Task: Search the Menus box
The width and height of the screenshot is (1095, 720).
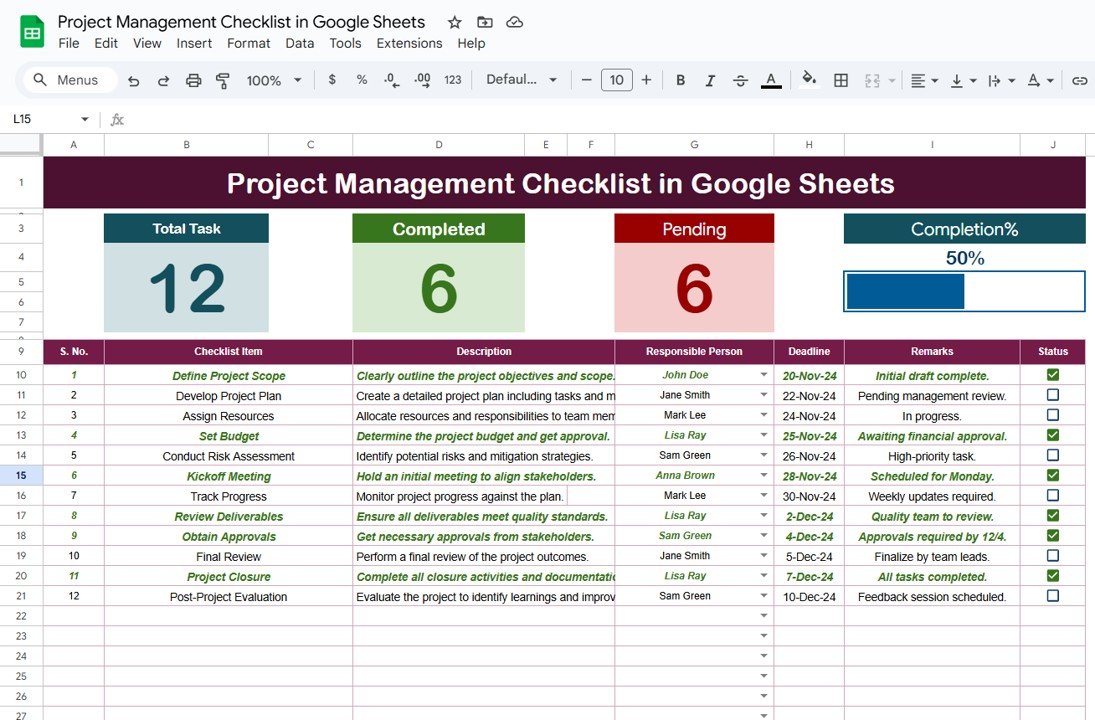Action: point(70,80)
